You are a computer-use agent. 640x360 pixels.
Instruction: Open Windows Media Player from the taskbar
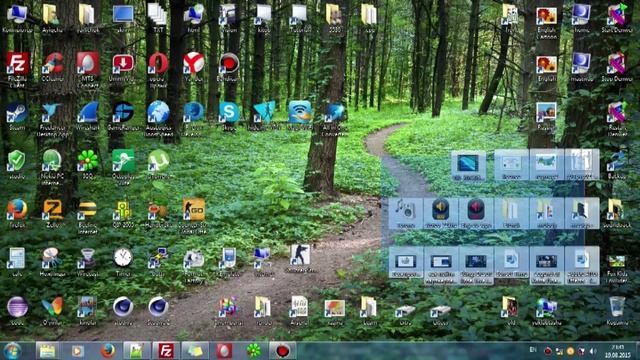click(78, 351)
